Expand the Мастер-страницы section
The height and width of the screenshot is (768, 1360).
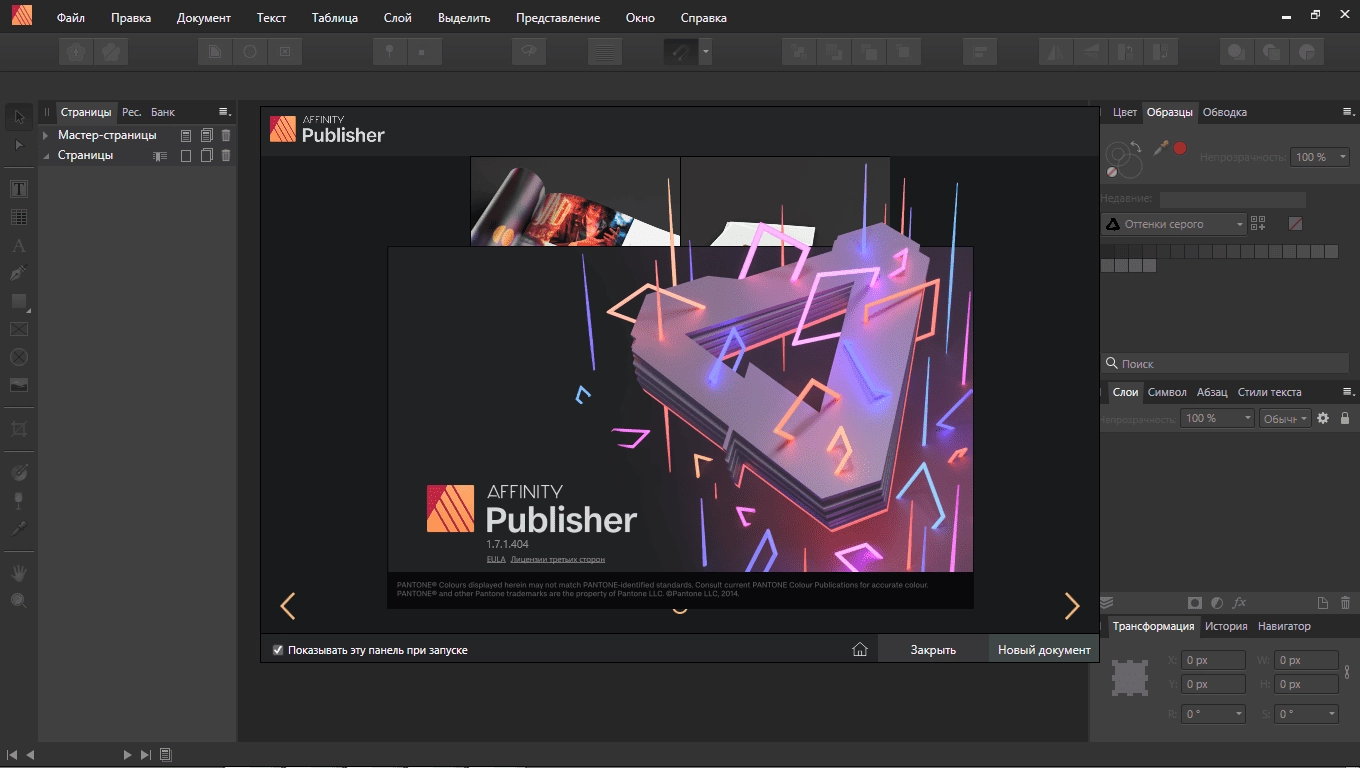(x=46, y=135)
